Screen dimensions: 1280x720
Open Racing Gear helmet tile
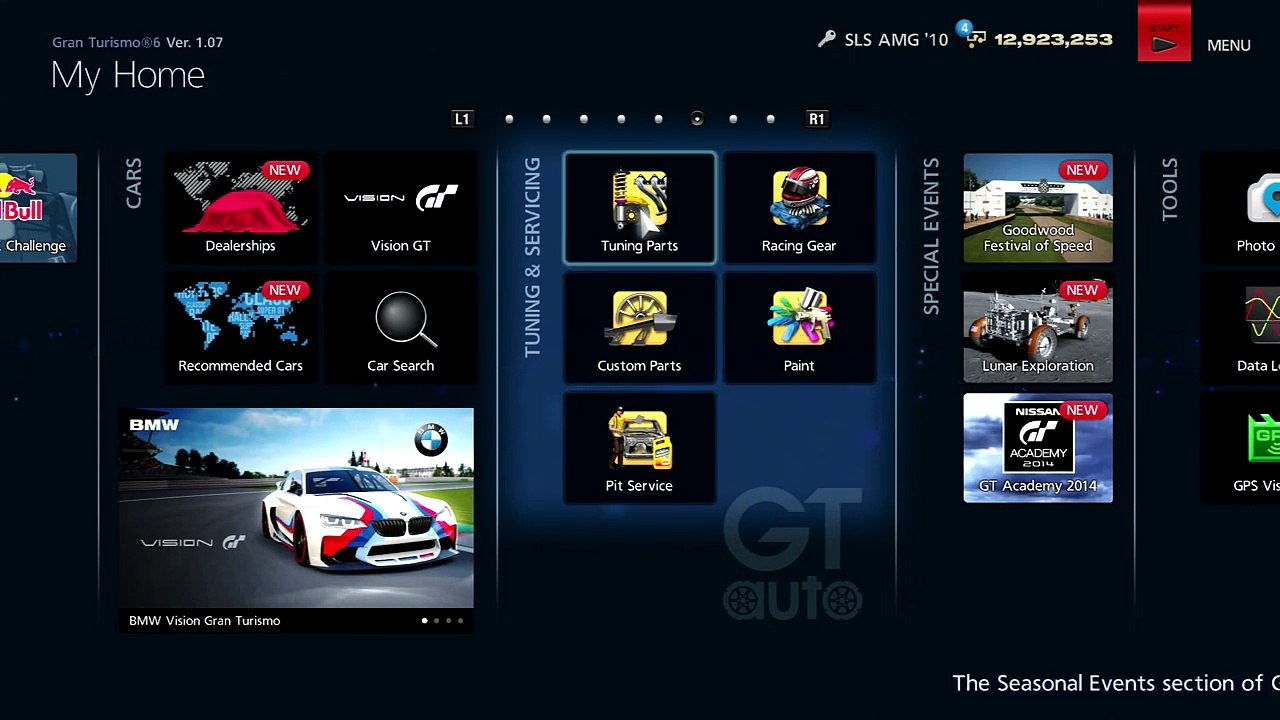tap(799, 208)
